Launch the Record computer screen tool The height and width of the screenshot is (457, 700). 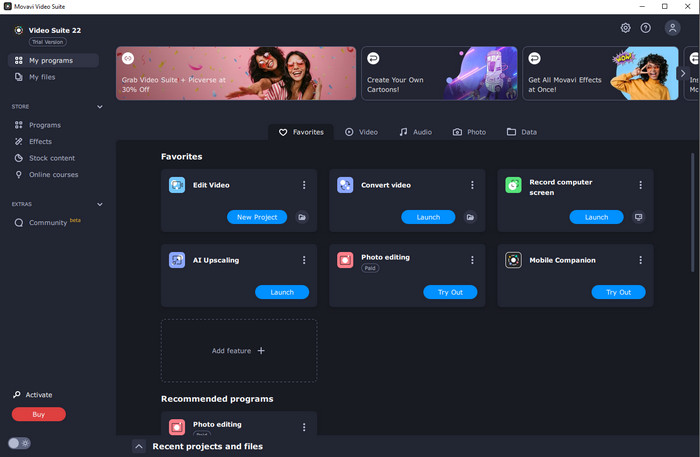[596, 217]
